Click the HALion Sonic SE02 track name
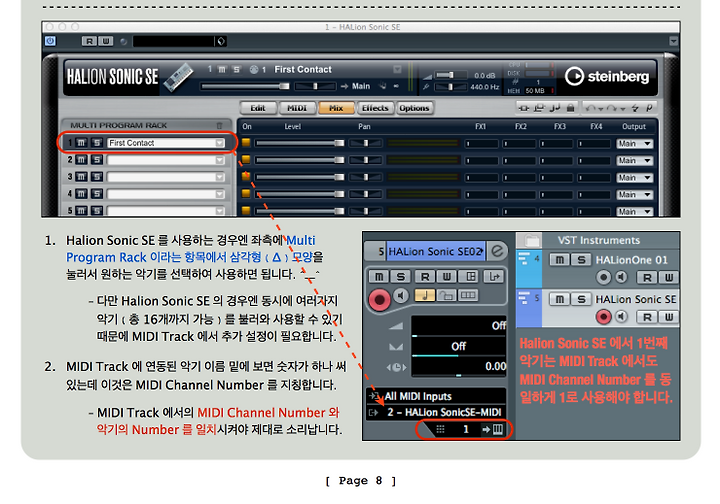This screenshot has width=720, height=504. (x=435, y=252)
